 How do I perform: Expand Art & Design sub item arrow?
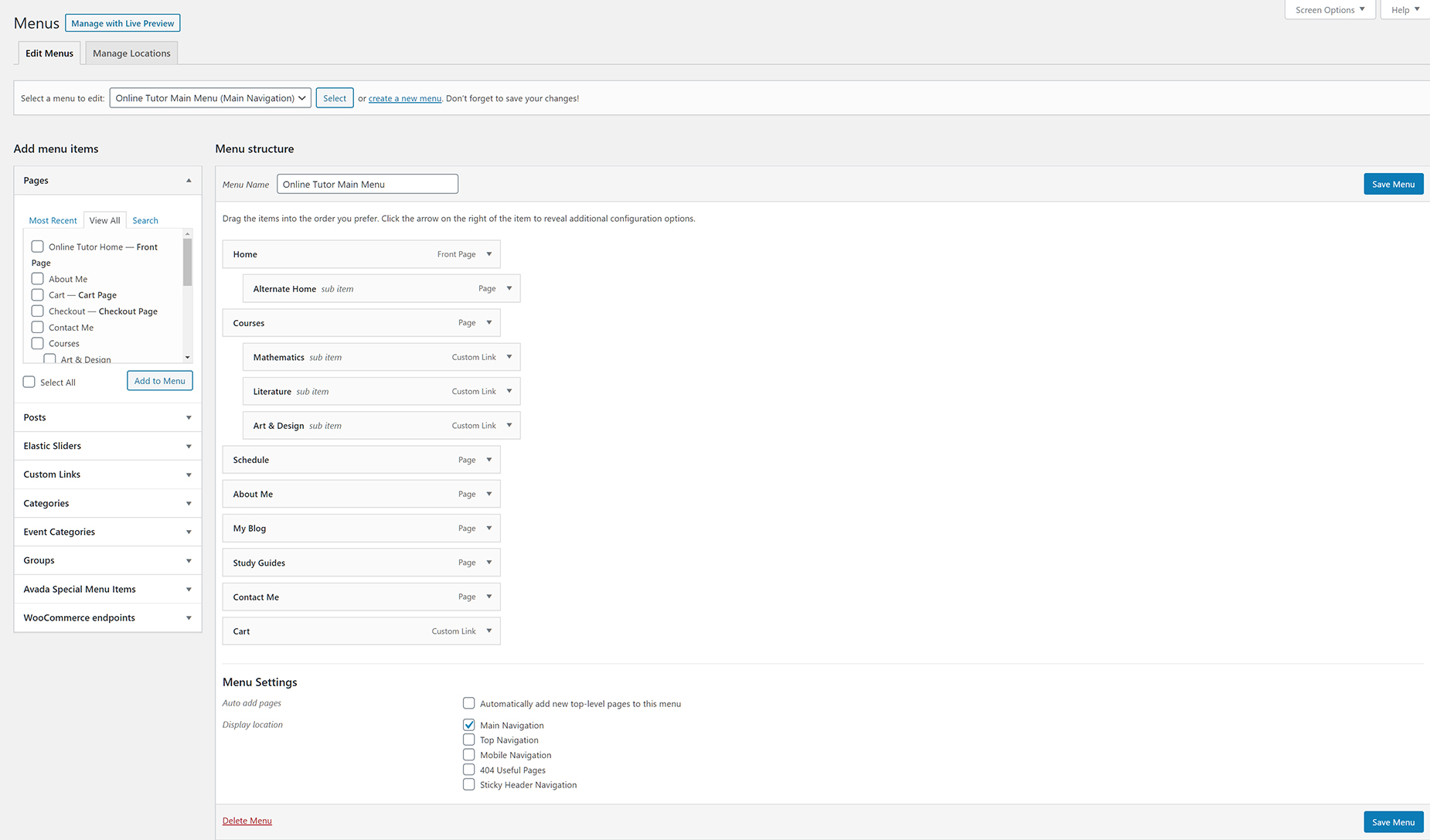(509, 425)
